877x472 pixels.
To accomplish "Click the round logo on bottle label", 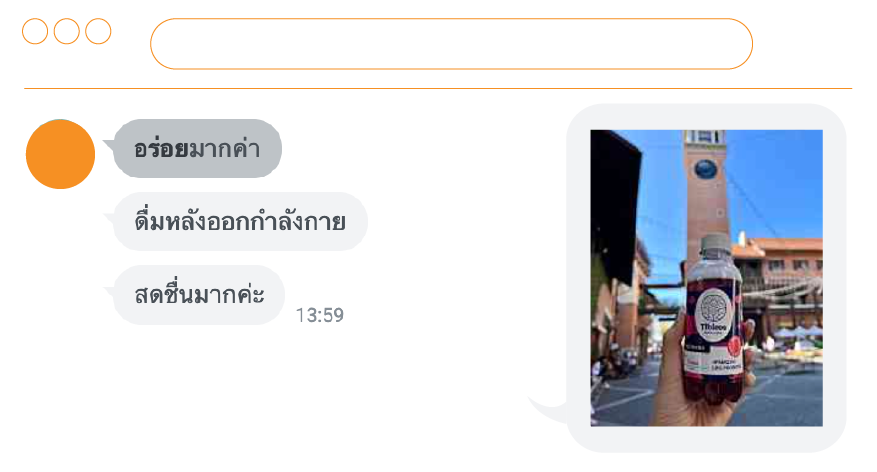I will coord(714,315).
